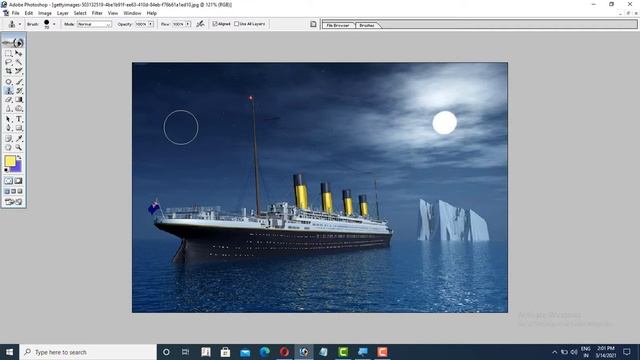
Task: Open the Flow slider arrow
Action: tap(188, 24)
